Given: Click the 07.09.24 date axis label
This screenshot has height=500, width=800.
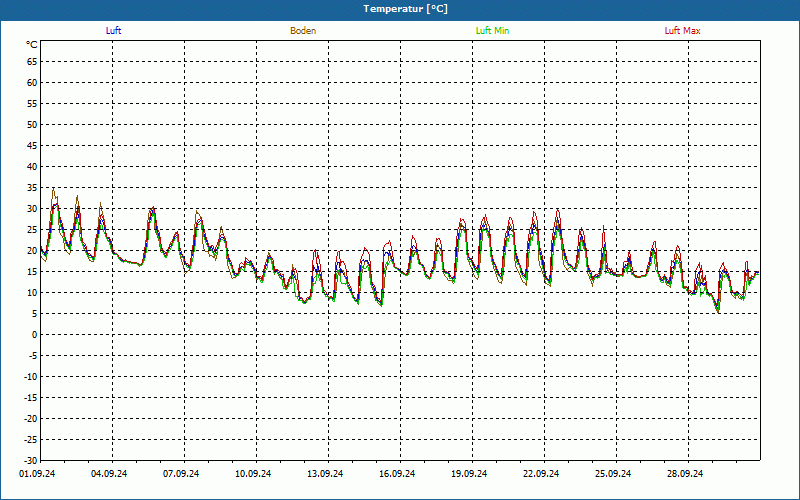Looking at the screenshot, I should (181, 474).
